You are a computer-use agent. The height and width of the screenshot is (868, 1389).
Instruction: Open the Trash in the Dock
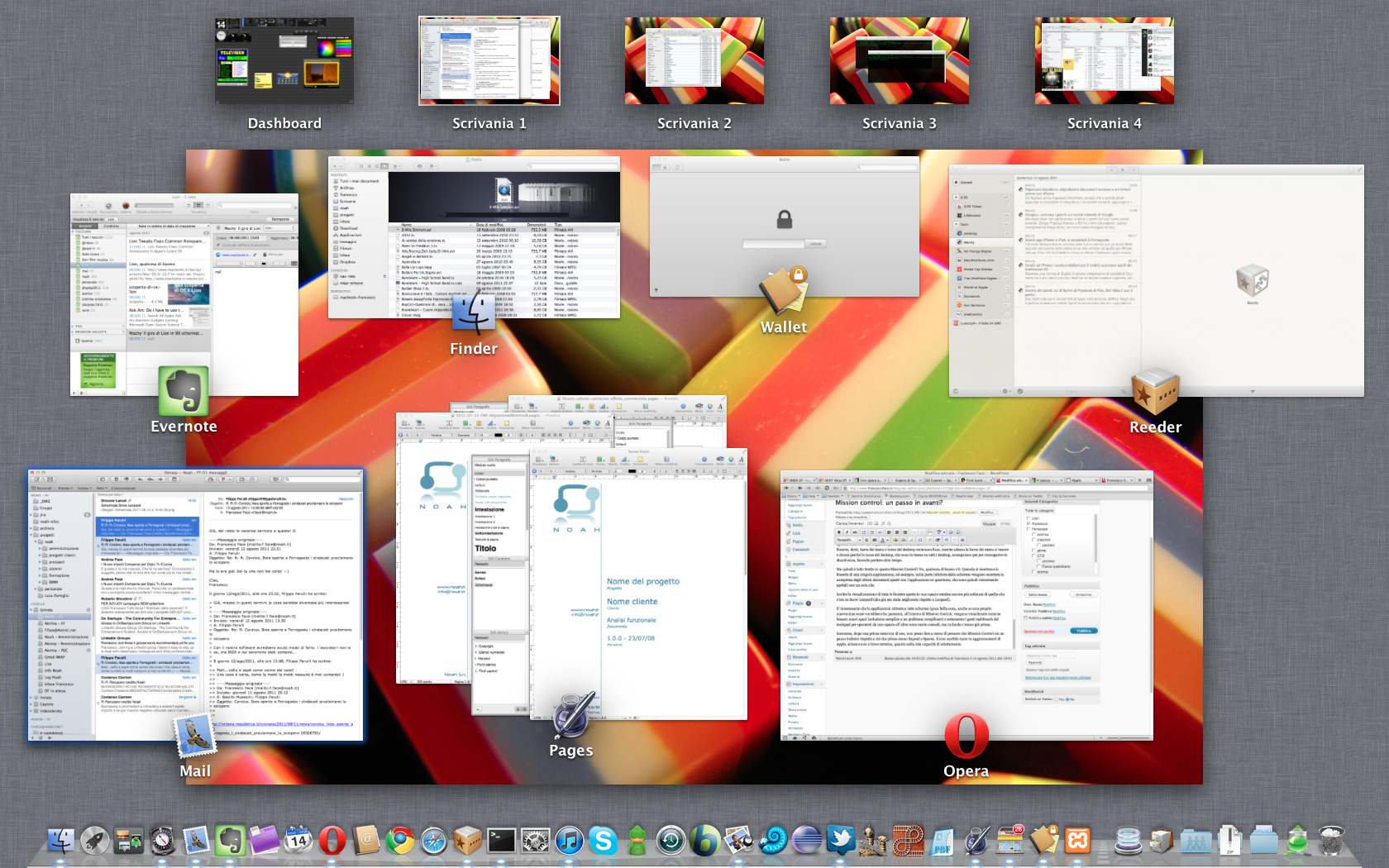tap(1331, 841)
